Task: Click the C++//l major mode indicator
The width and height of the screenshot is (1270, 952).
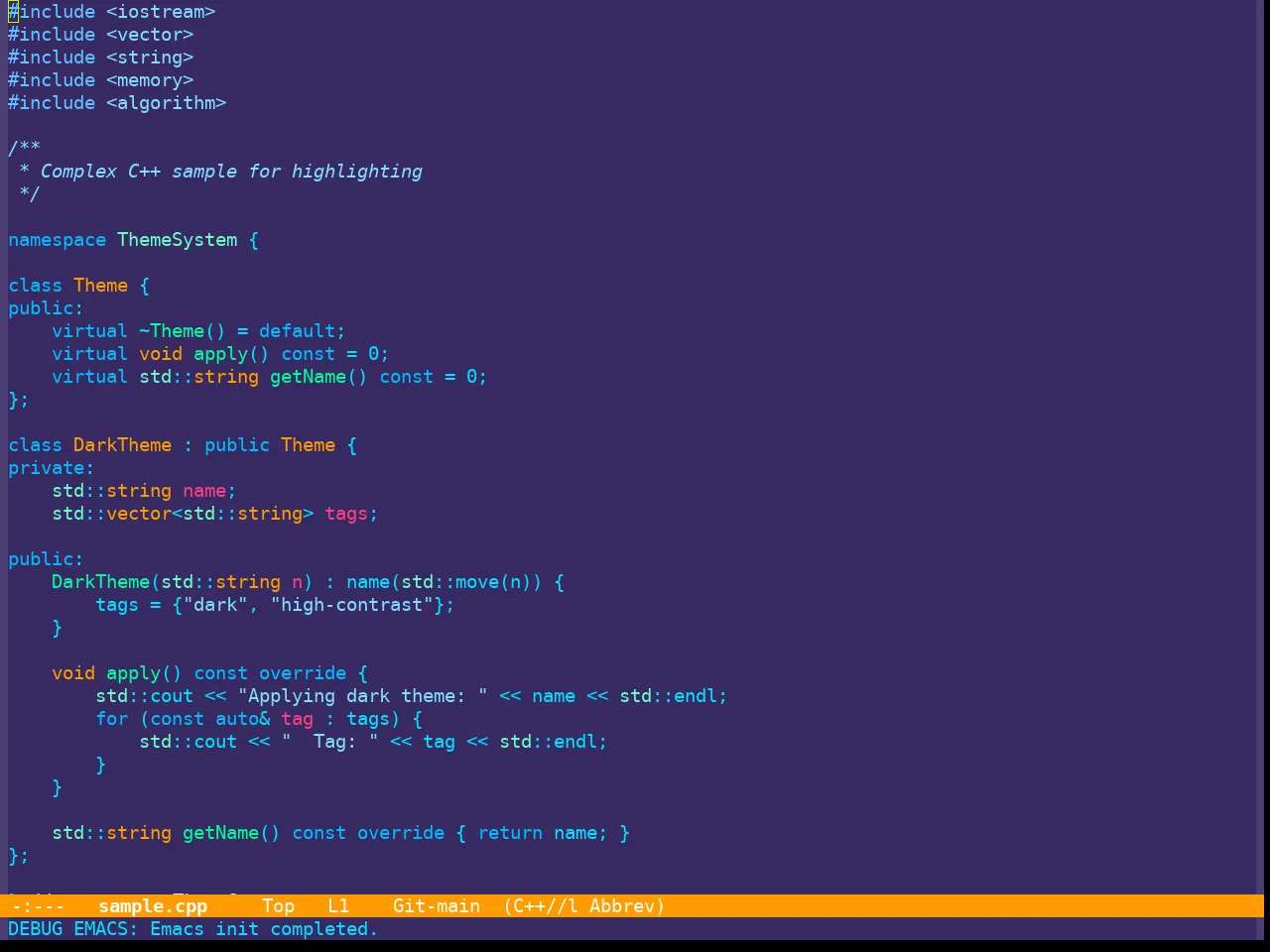Action: tap(541, 906)
